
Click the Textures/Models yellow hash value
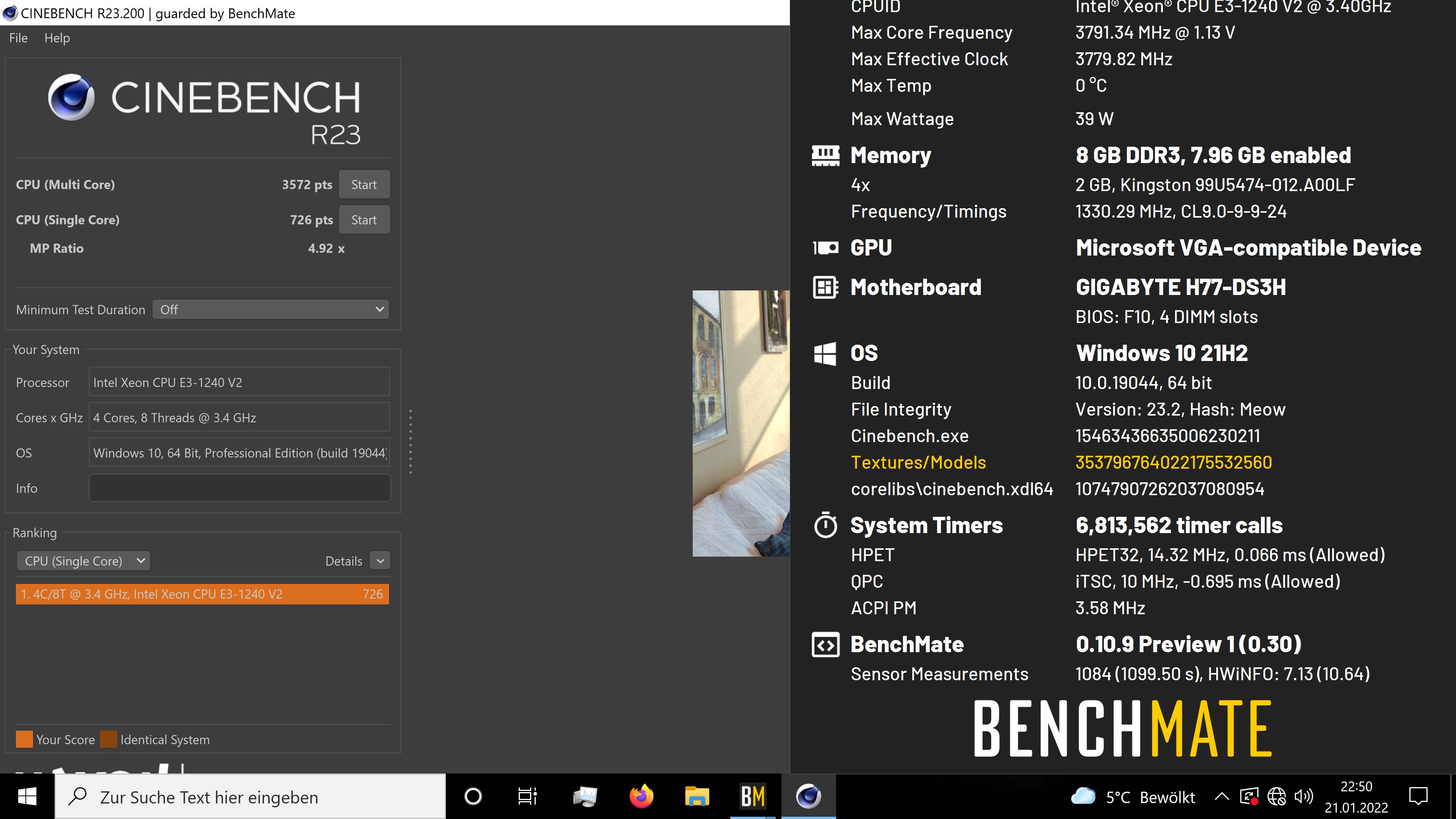click(x=1174, y=462)
